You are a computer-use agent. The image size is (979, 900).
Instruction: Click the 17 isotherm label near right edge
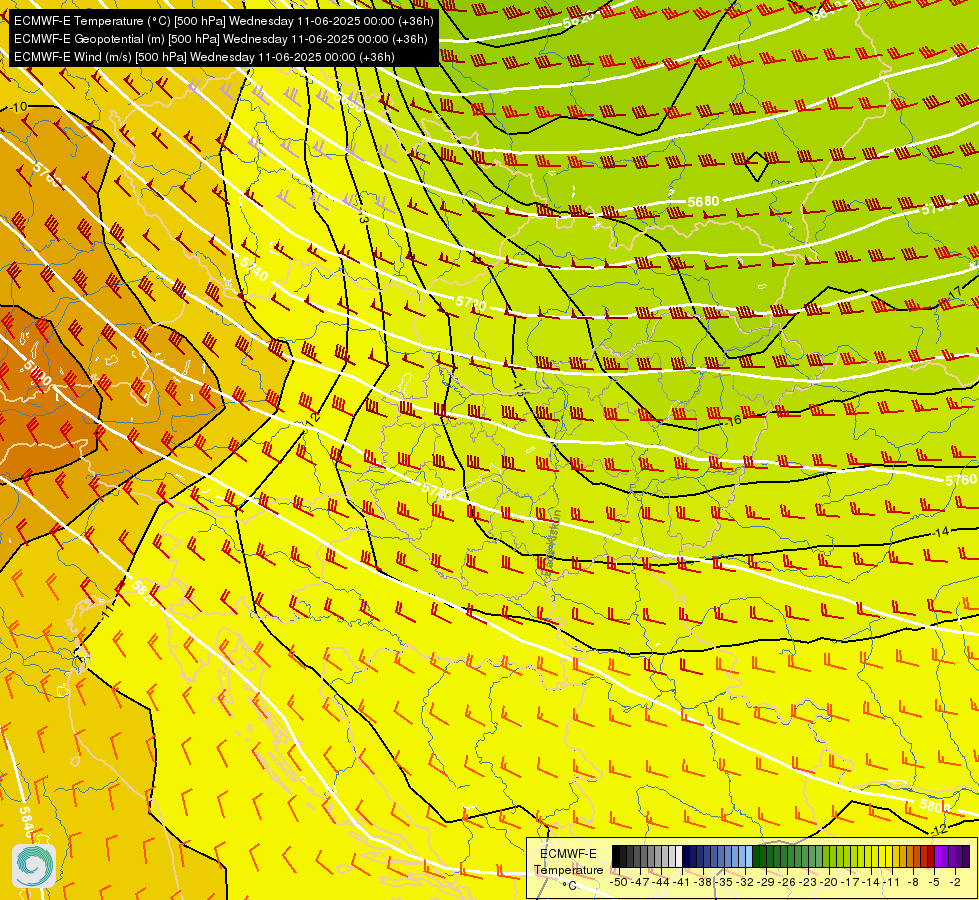click(x=955, y=292)
